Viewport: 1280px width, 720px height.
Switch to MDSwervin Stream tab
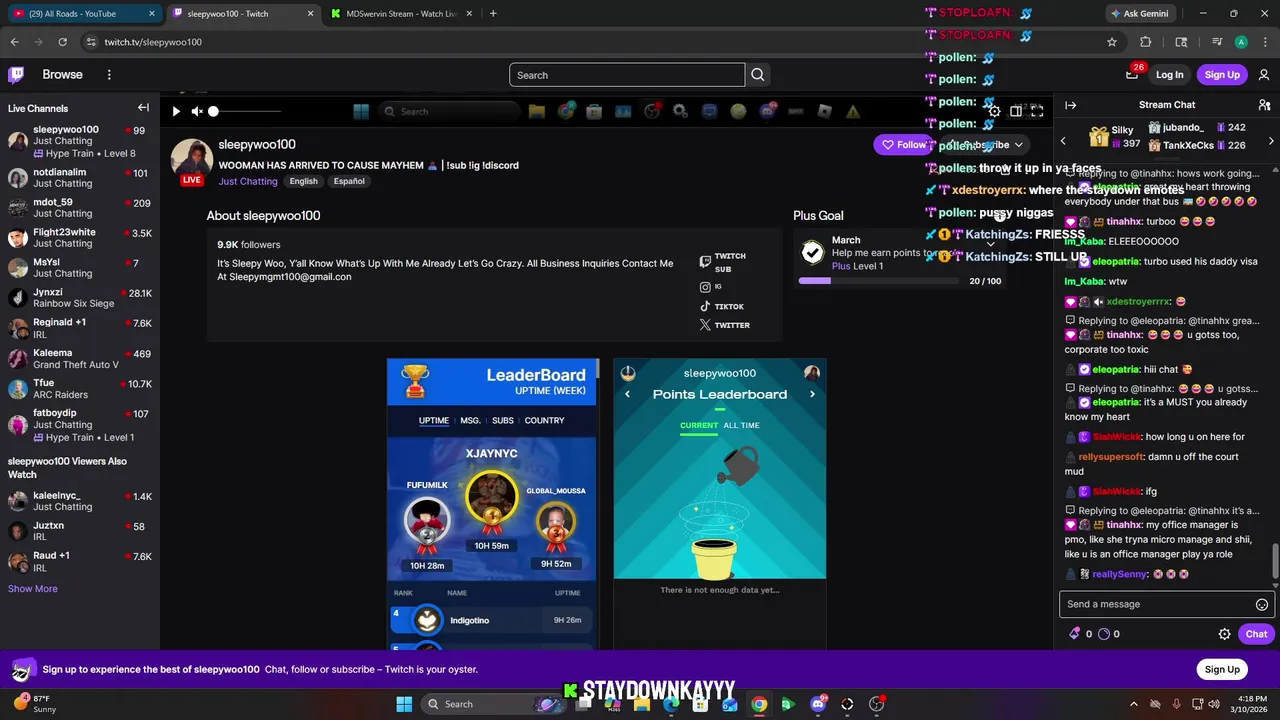tap(400, 14)
